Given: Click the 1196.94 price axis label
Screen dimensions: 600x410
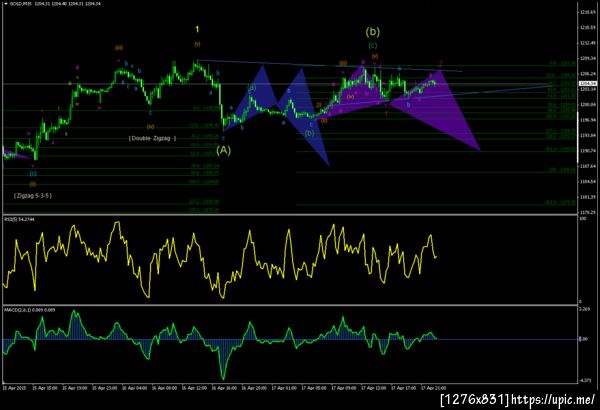Looking at the screenshot, I should tap(587, 120).
